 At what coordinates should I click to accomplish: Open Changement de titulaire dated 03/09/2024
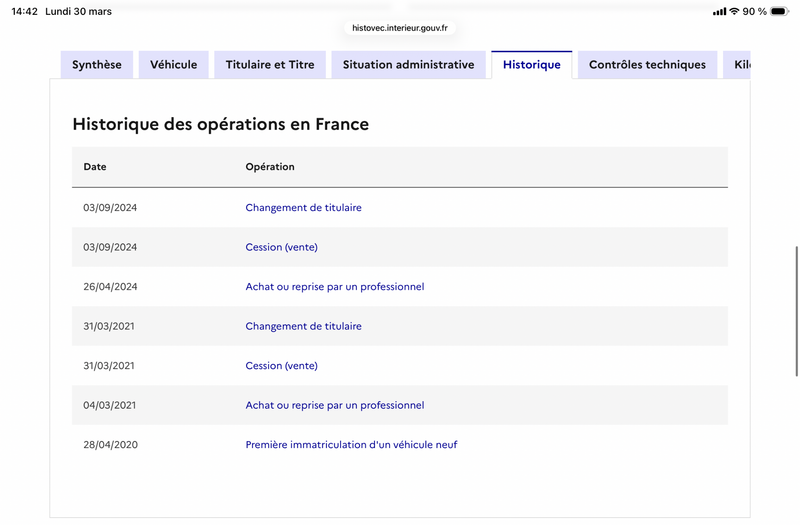tap(303, 208)
